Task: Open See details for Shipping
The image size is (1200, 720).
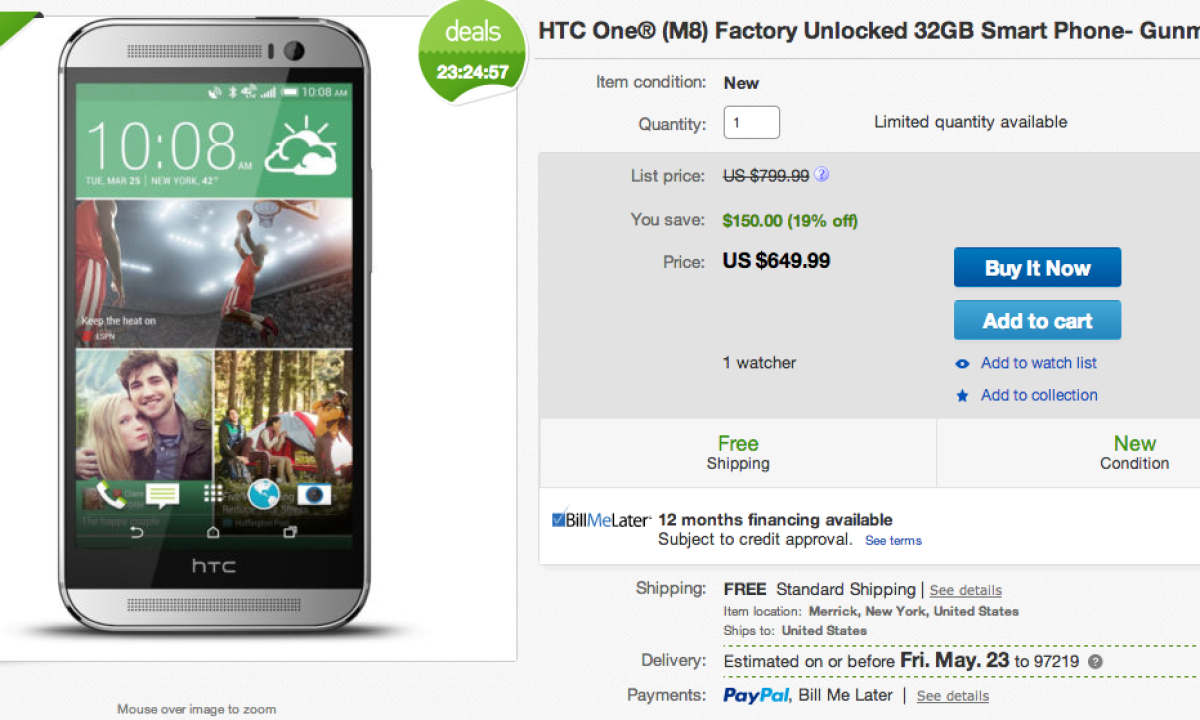Action: coord(965,590)
